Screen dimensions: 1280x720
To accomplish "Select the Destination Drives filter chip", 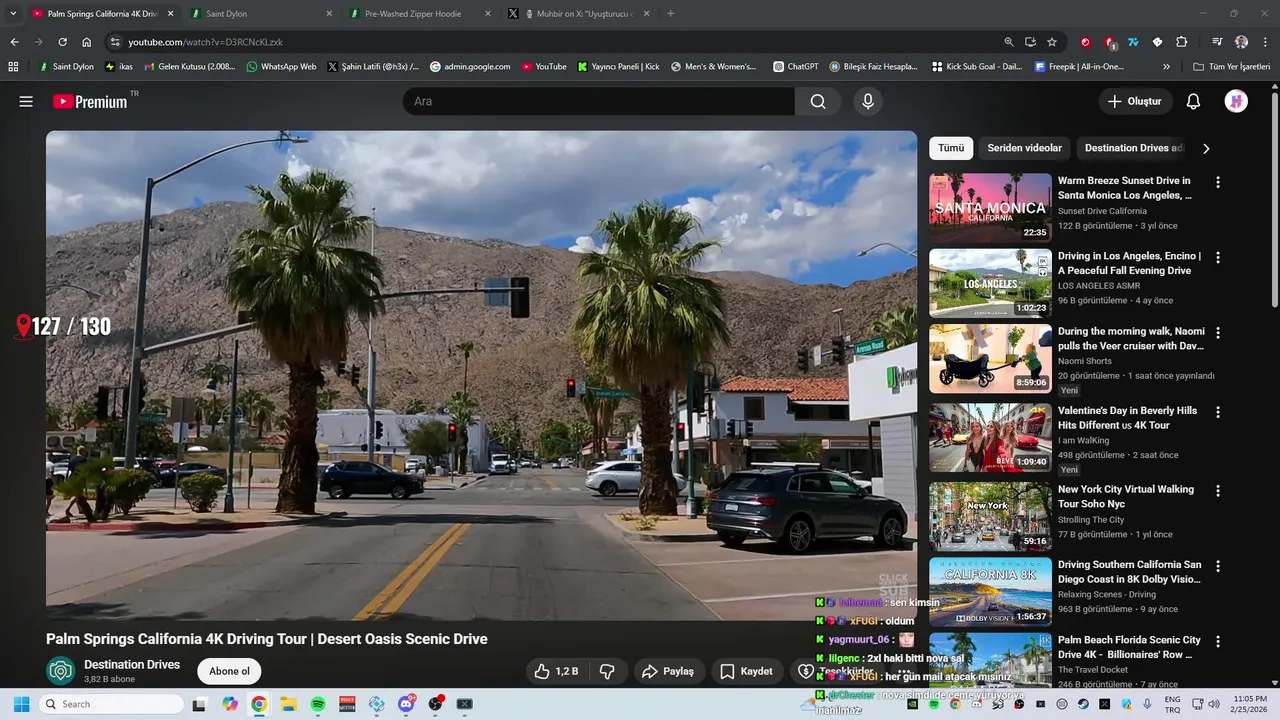I will (1134, 148).
